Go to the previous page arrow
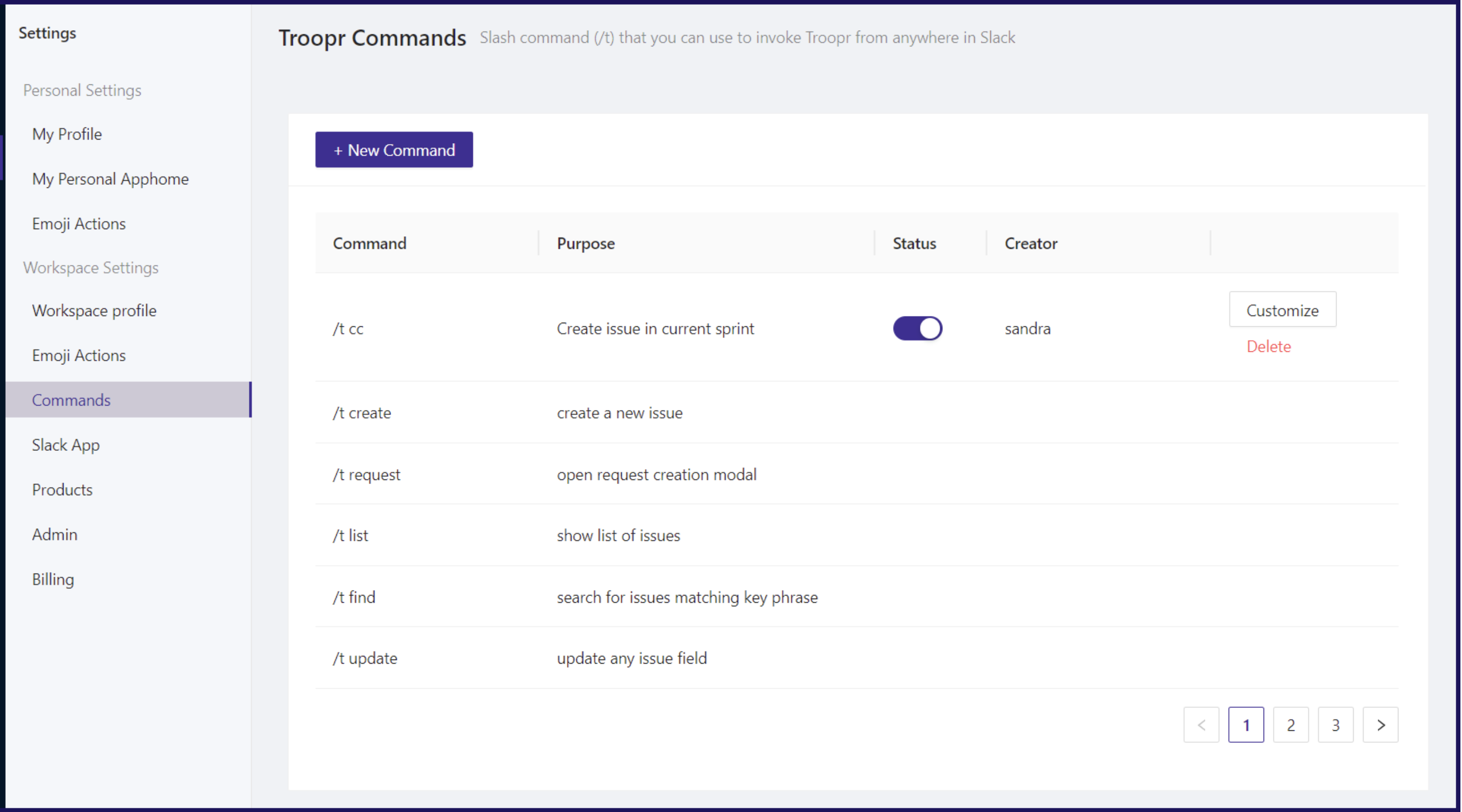This screenshot has height=812, width=1462. (1201, 725)
